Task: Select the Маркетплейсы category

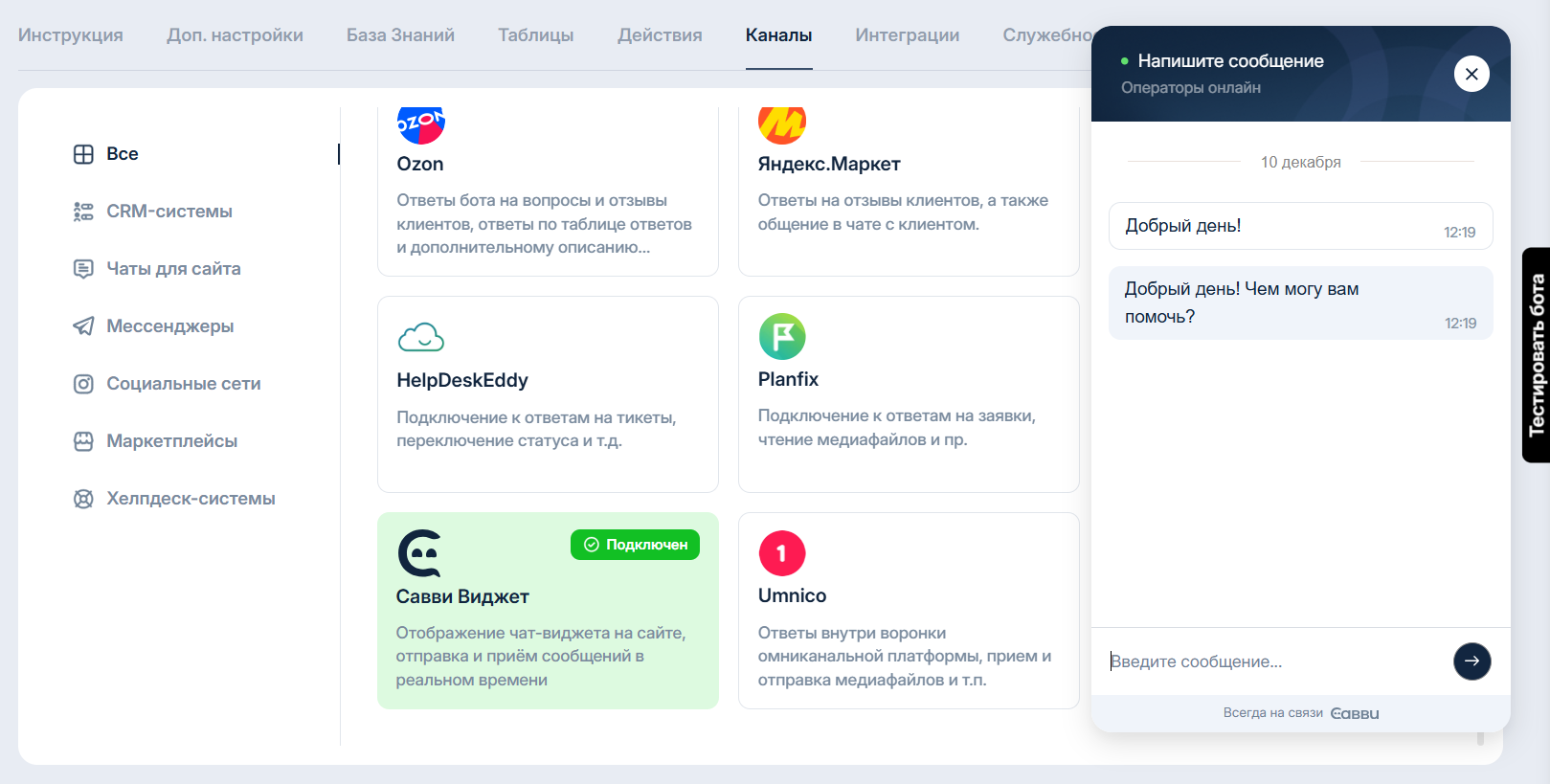Action: 171,441
